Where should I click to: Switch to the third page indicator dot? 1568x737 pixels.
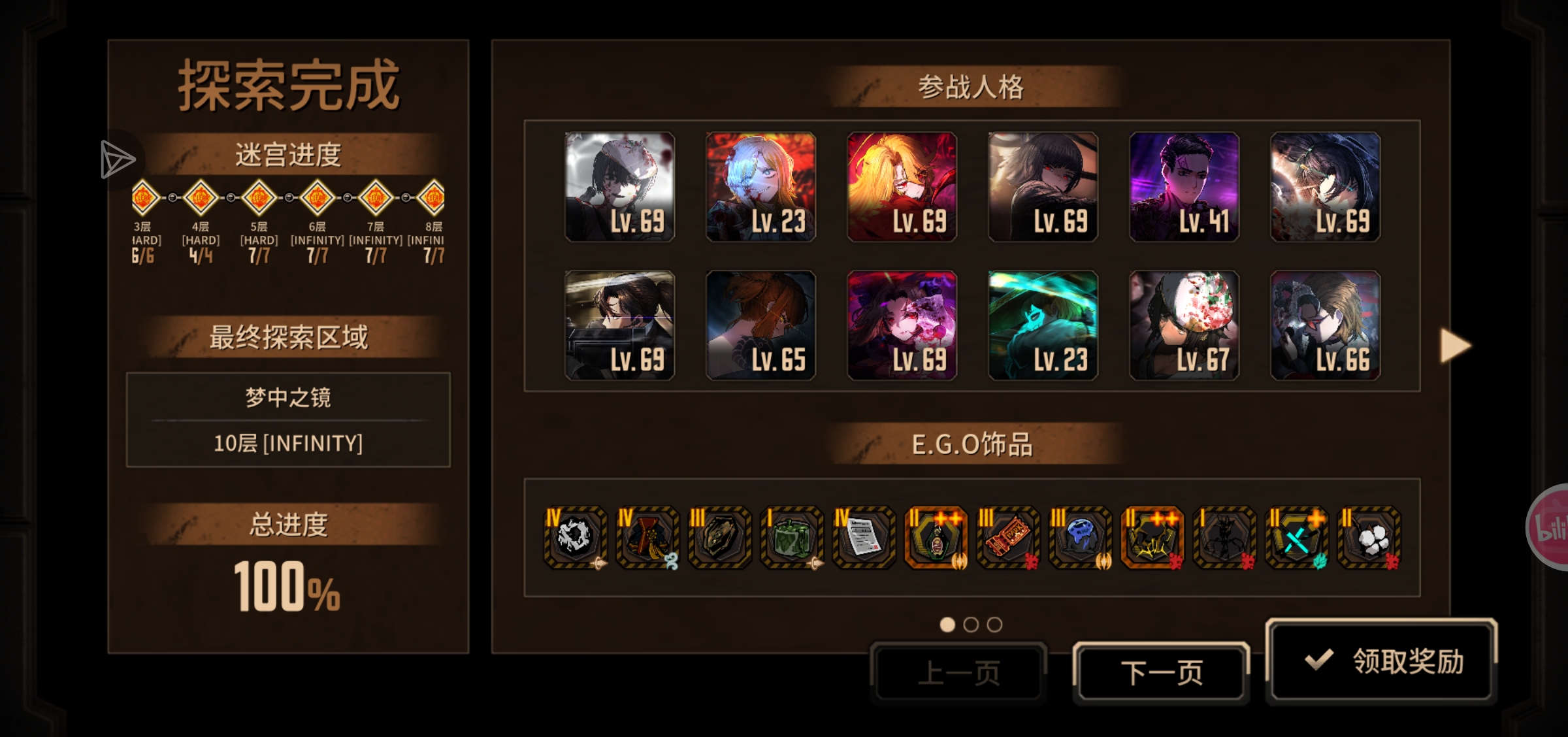[x=994, y=625]
